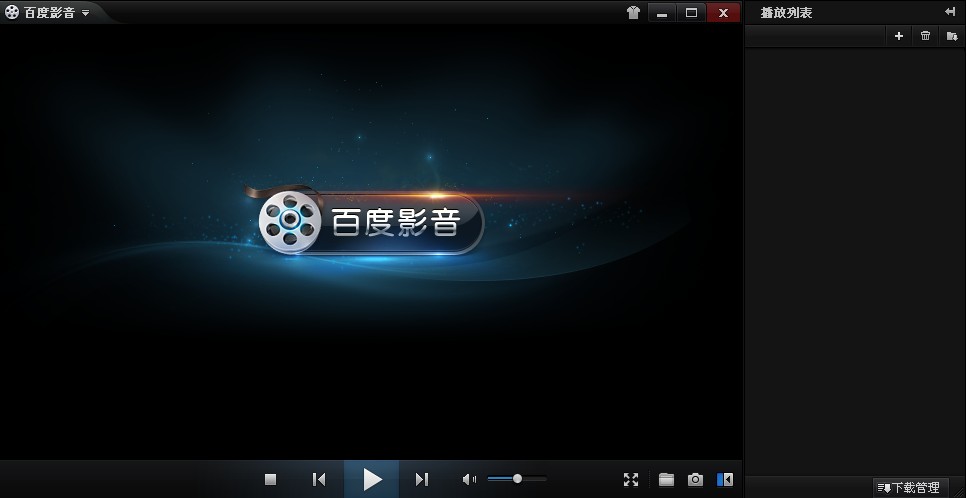Mute the volume speaker icon
The height and width of the screenshot is (498, 967).
click(x=469, y=480)
